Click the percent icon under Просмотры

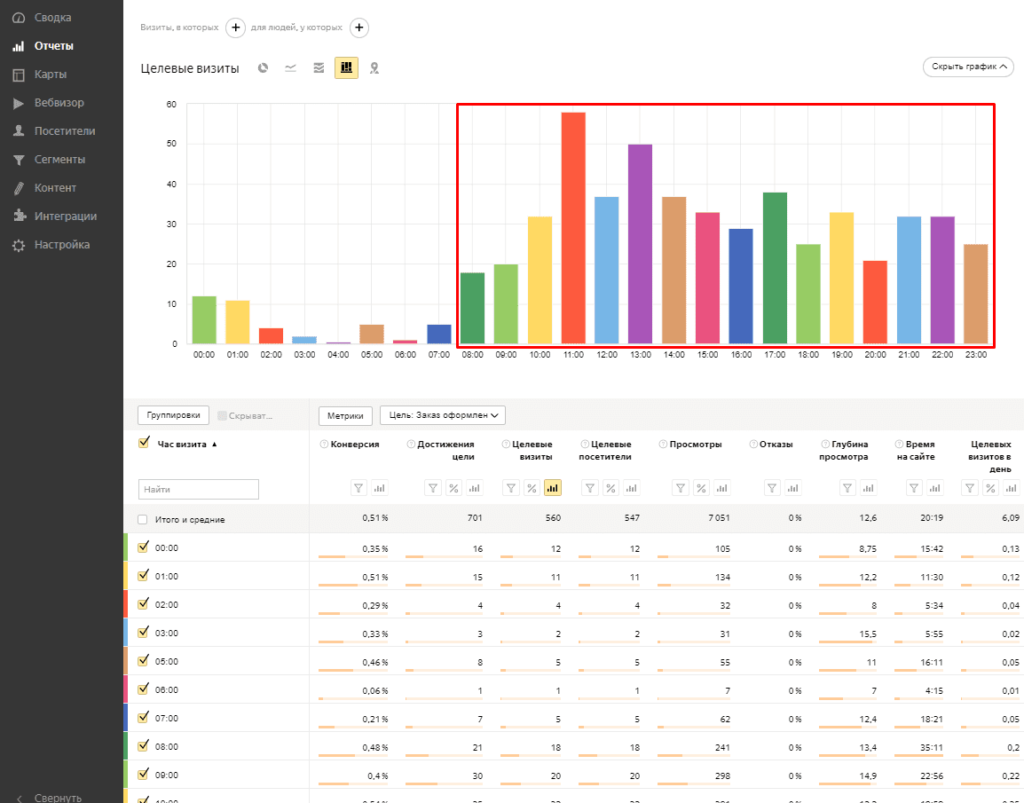click(x=701, y=488)
